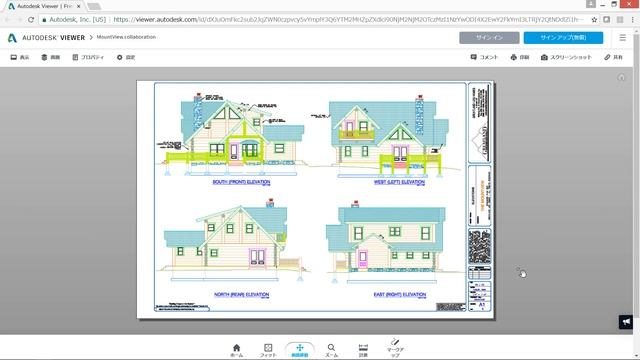Click the Home view tool
This screenshot has width=640, height=360.
[x=236, y=351]
